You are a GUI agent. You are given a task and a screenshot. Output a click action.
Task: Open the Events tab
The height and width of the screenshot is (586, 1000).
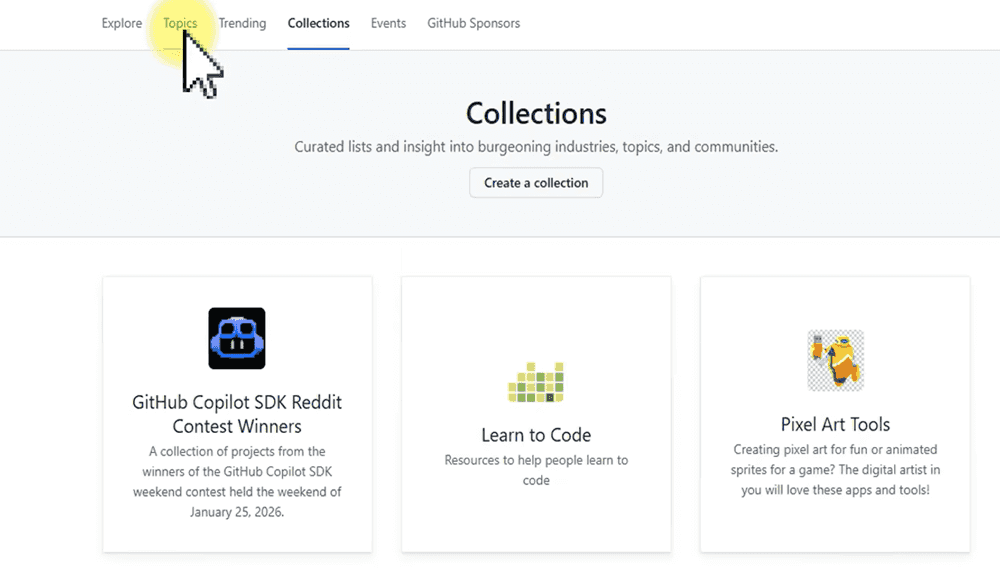pyautogui.click(x=388, y=23)
